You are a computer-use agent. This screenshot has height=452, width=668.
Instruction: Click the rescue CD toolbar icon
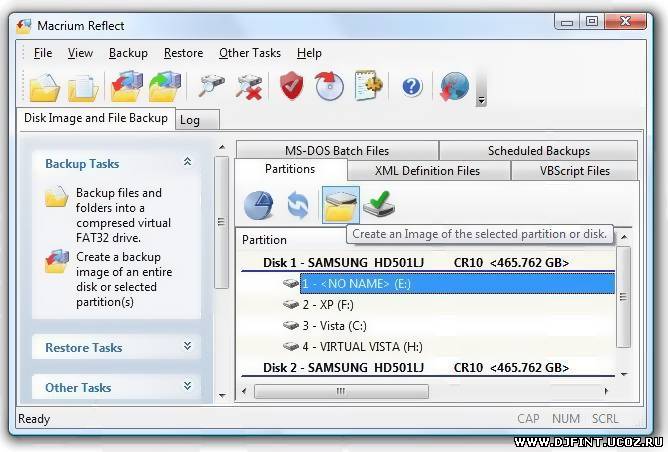pos(329,86)
